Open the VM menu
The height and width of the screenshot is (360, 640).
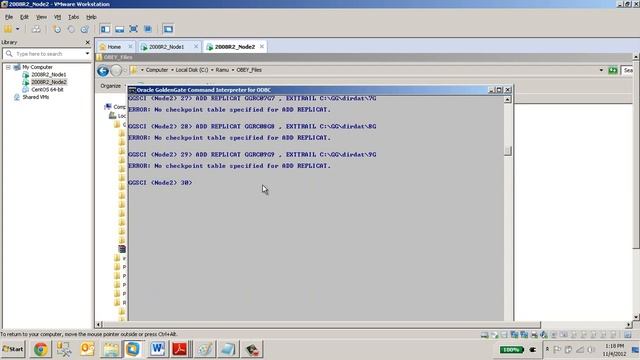click(58, 17)
